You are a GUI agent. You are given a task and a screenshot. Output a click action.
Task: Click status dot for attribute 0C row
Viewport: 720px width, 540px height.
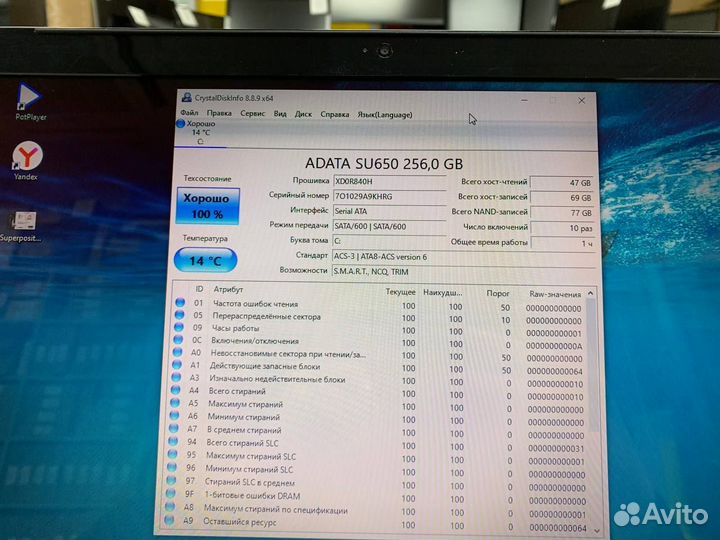178,340
